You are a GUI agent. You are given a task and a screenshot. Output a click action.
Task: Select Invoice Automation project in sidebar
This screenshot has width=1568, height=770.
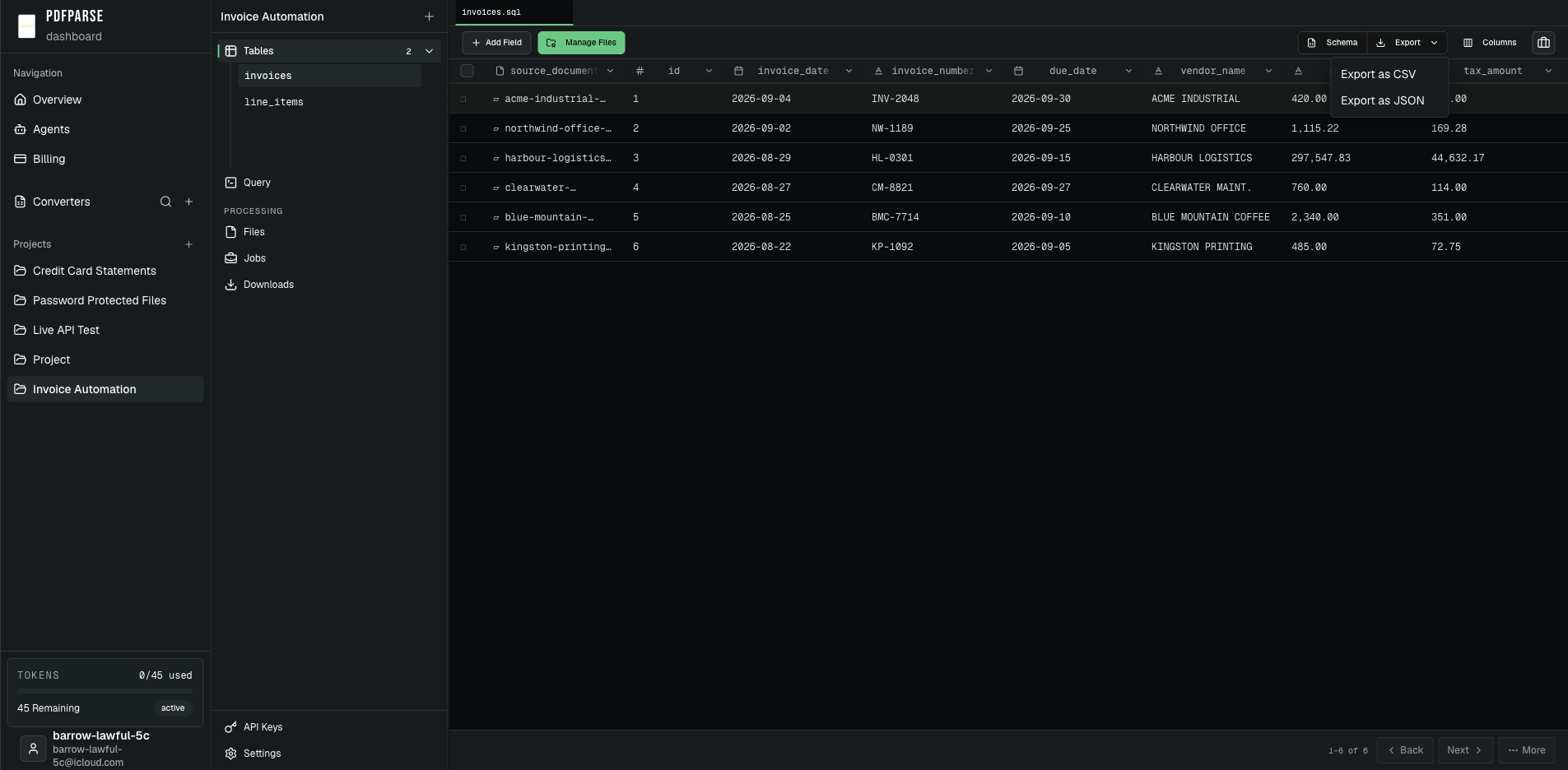click(105, 389)
